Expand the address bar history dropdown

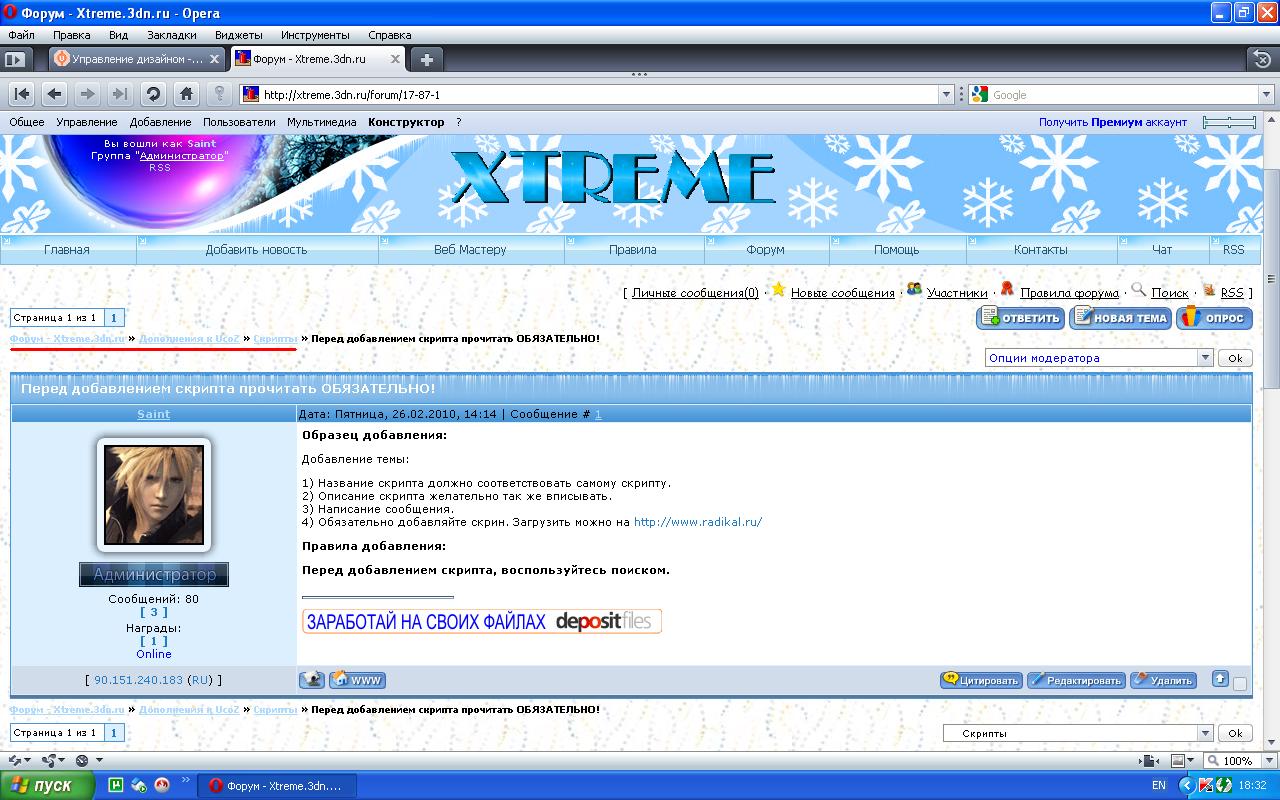947,94
